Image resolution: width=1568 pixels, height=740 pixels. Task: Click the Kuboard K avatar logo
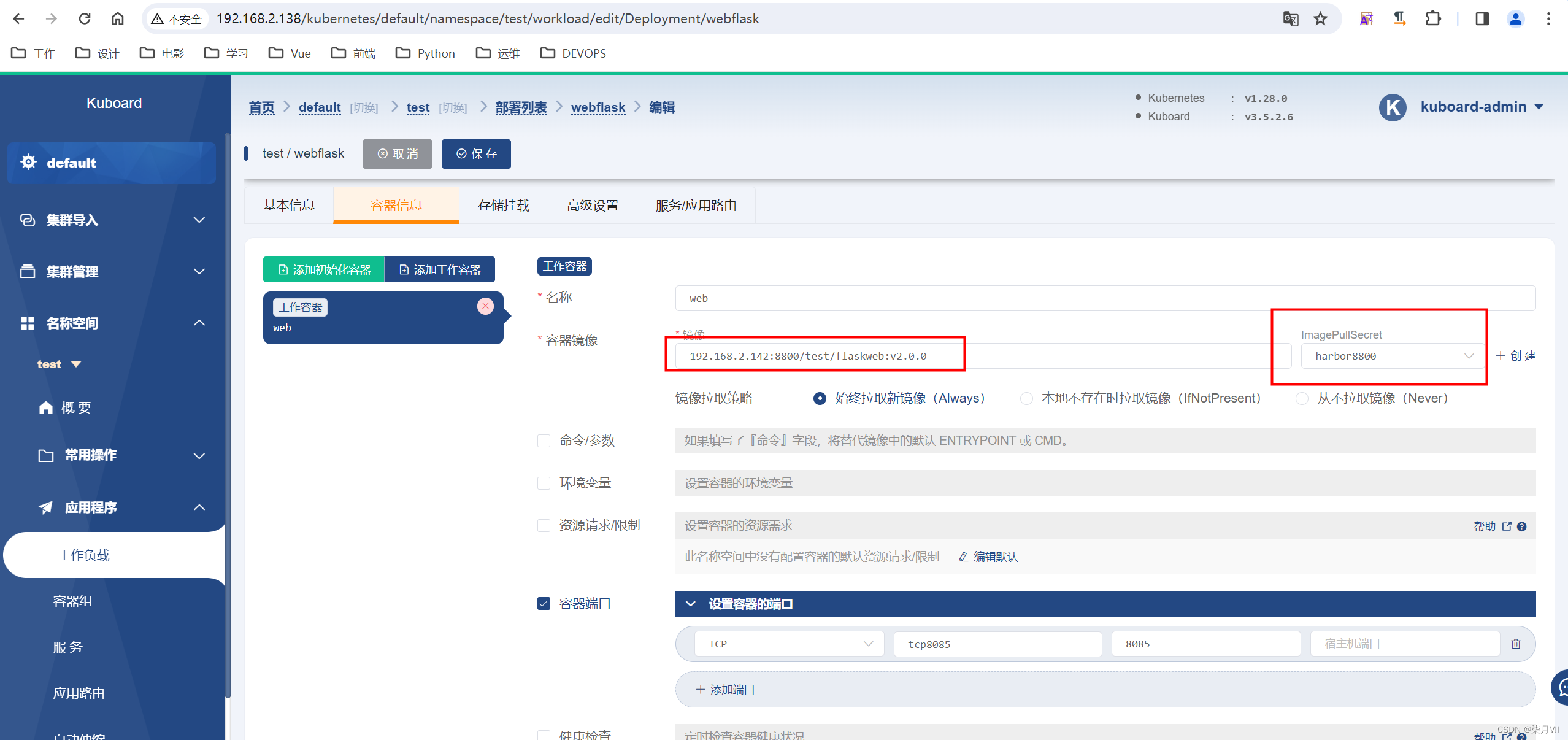1393,107
